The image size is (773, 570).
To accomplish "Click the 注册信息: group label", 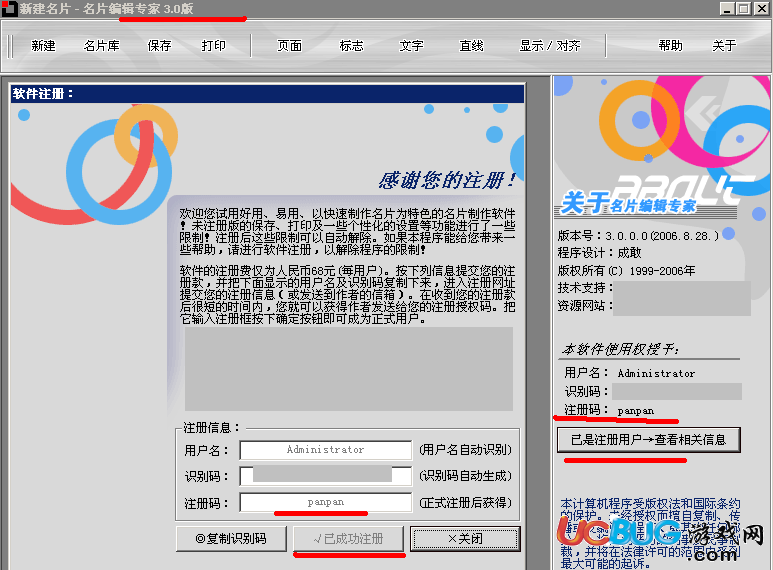I will pyautogui.click(x=211, y=428).
